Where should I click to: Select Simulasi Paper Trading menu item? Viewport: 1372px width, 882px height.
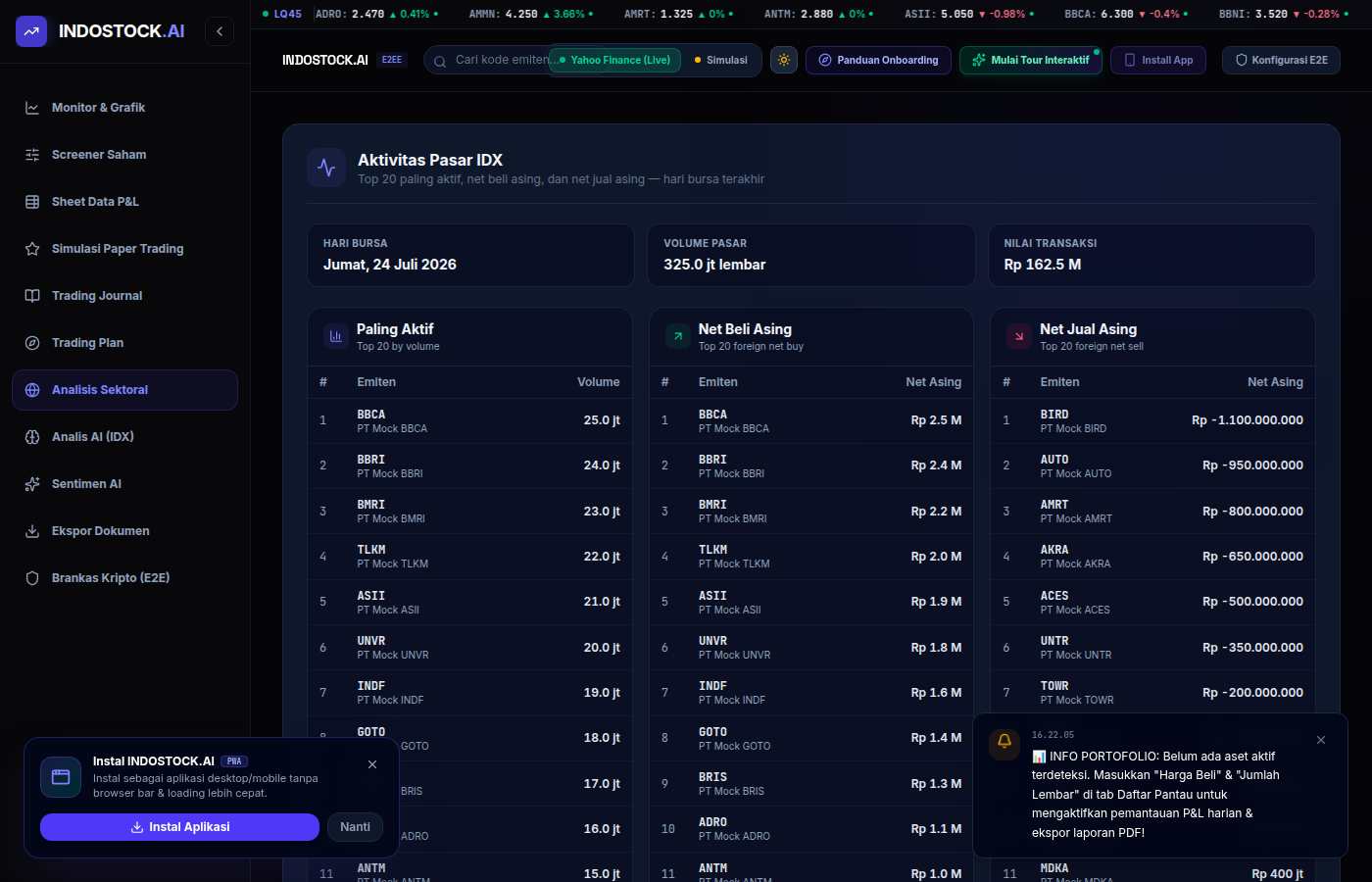(x=124, y=249)
